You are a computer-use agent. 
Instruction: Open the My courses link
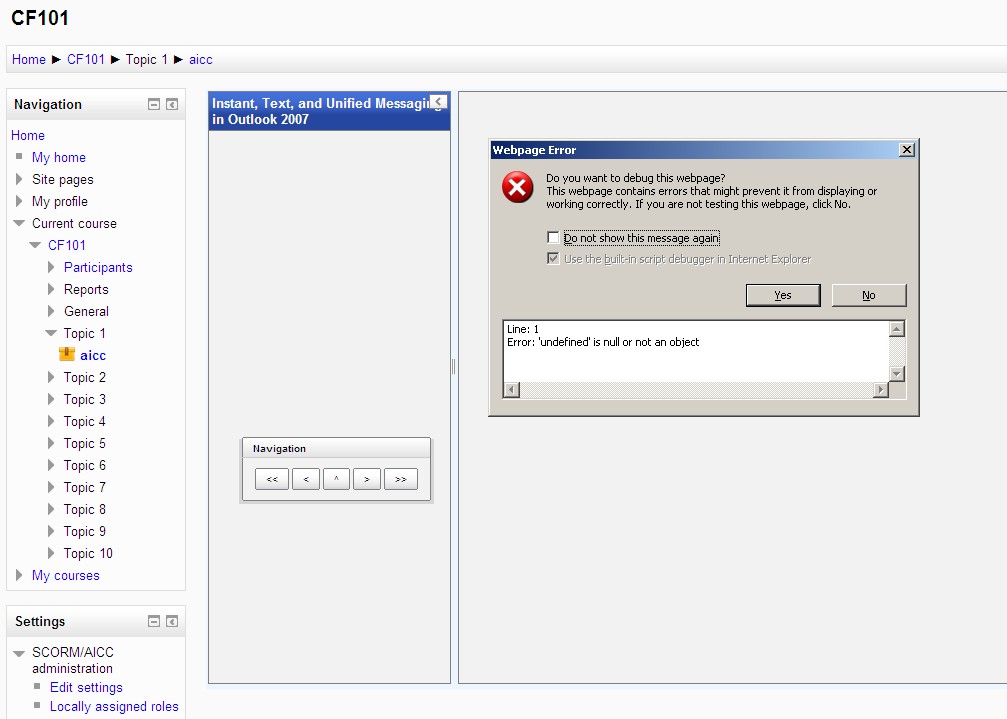66,575
